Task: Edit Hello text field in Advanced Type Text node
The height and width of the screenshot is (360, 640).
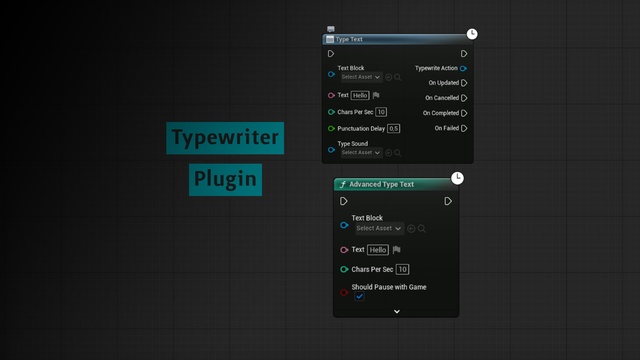Action: point(378,250)
